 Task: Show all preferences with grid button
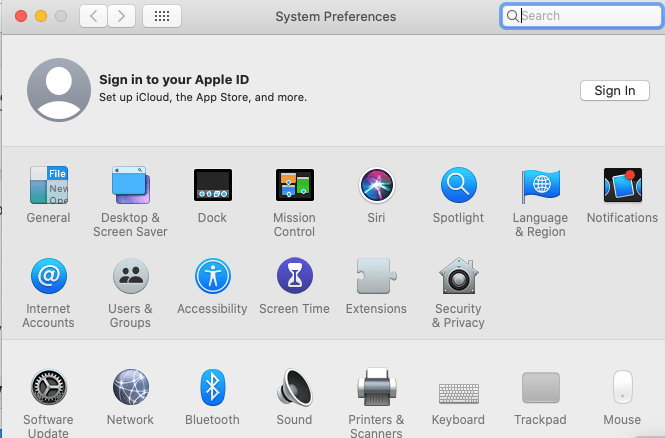[x=162, y=16]
